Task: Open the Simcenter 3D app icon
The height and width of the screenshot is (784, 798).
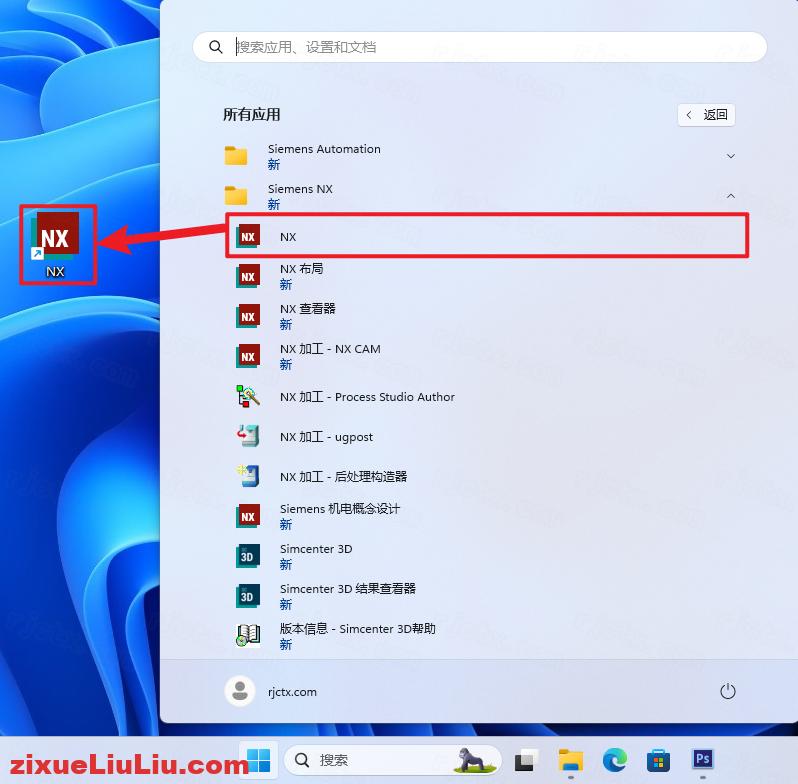Action: pyautogui.click(x=248, y=556)
